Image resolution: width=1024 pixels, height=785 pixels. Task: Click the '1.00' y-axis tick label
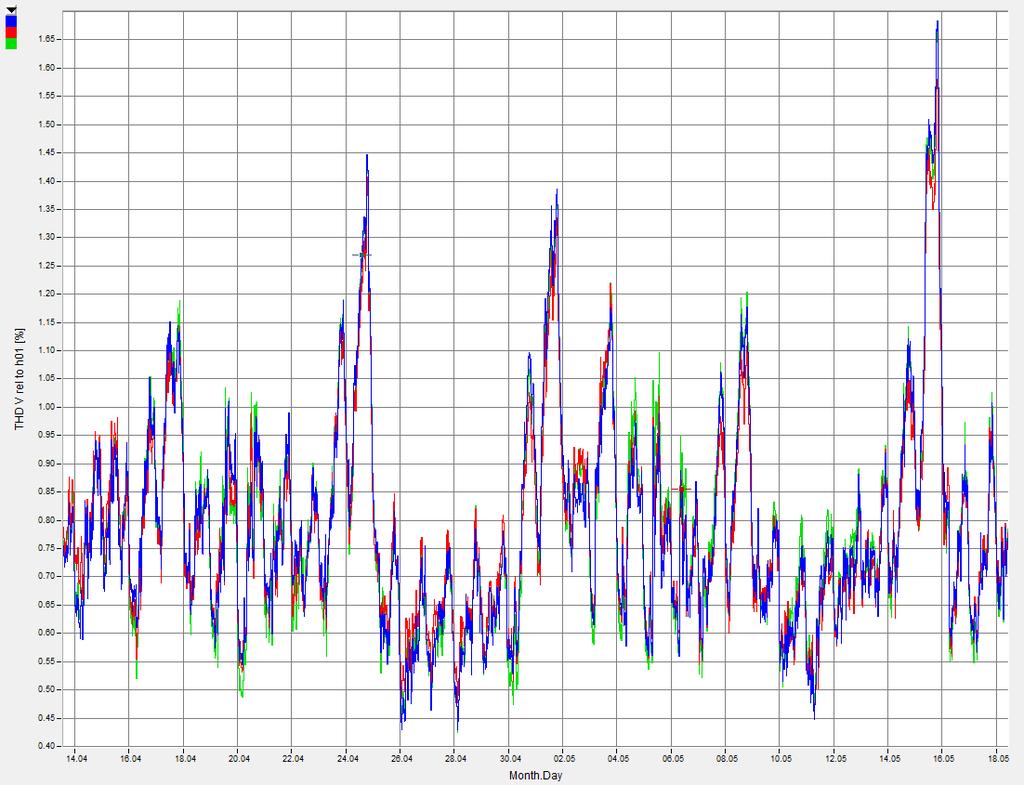[48, 407]
